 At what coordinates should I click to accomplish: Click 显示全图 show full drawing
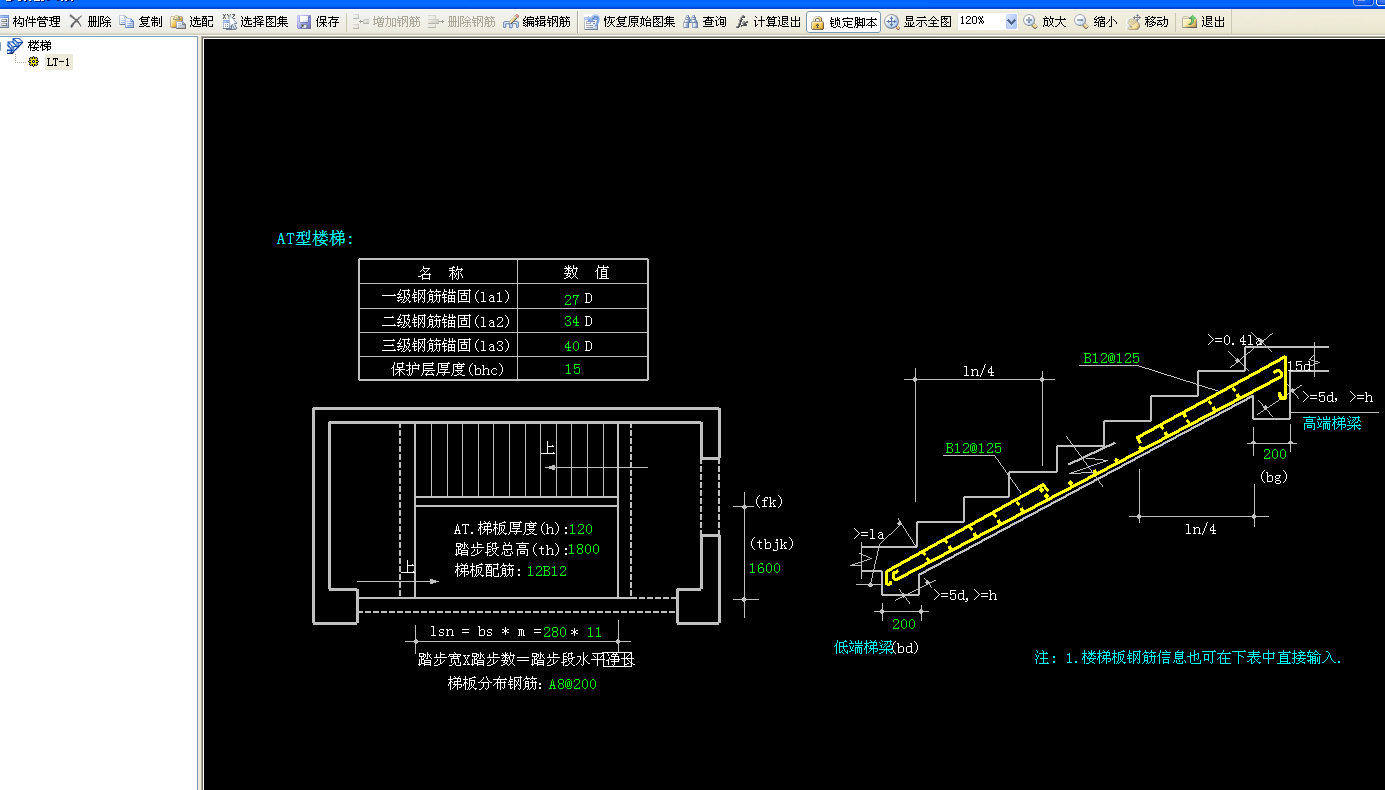click(918, 21)
